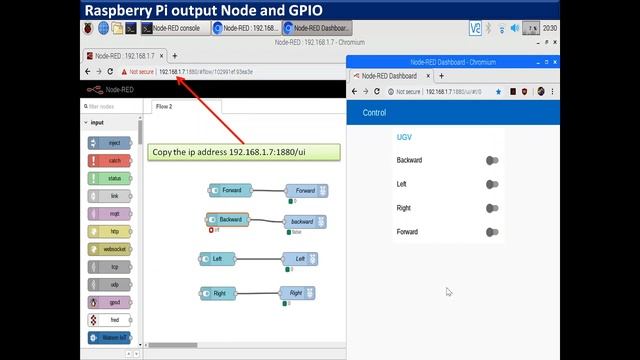The height and width of the screenshot is (360, 640).
Task: Select the tcp node in palette
Action: [x=110, y=267]
